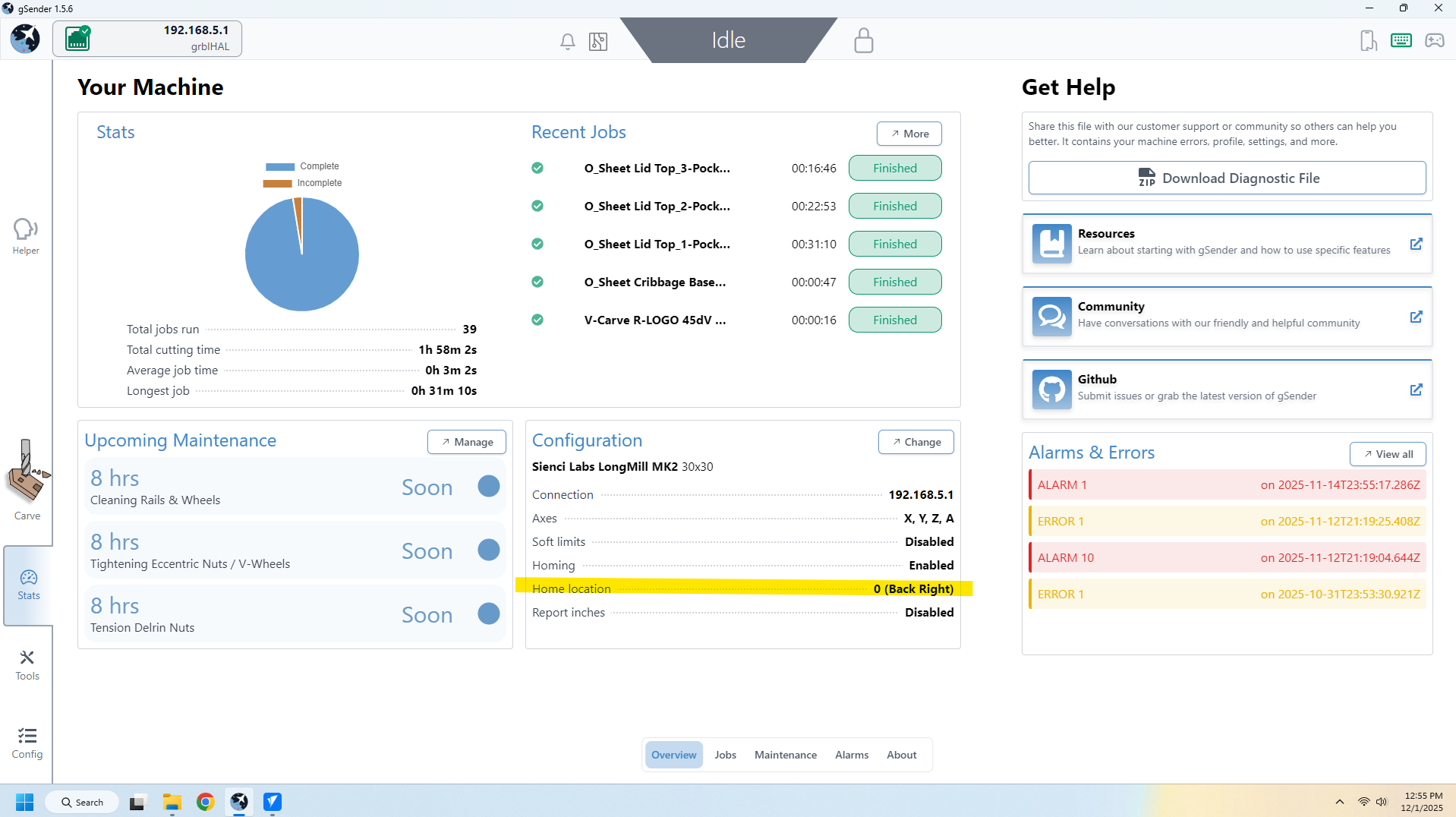The image size is (1456, 817).
Task: Toggle keyboard shortcuts icon in header
Action: tap(1401, 40)
